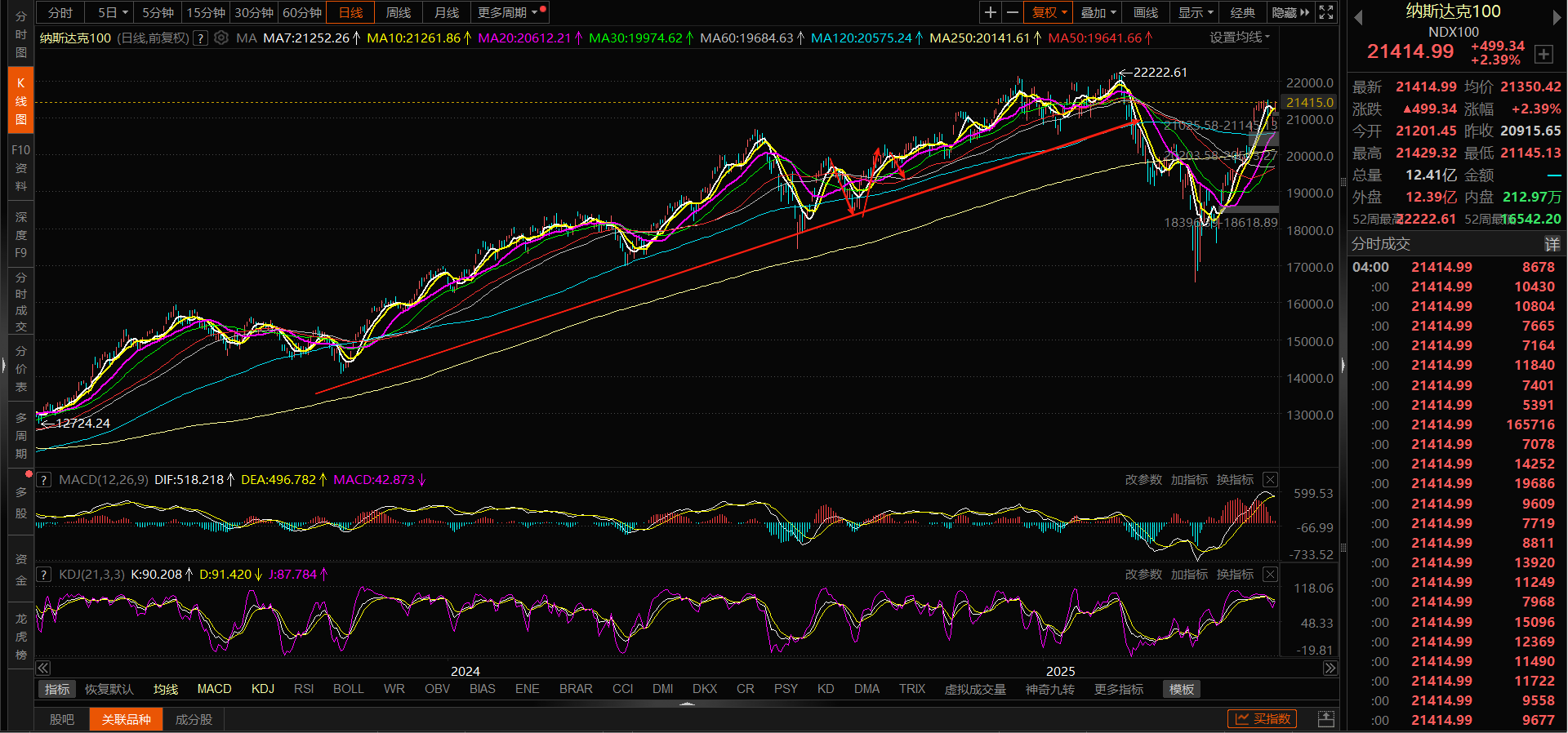1568x733 pixels.
Task: Open 分价表 in left sidebar
Action: point(21,369)
